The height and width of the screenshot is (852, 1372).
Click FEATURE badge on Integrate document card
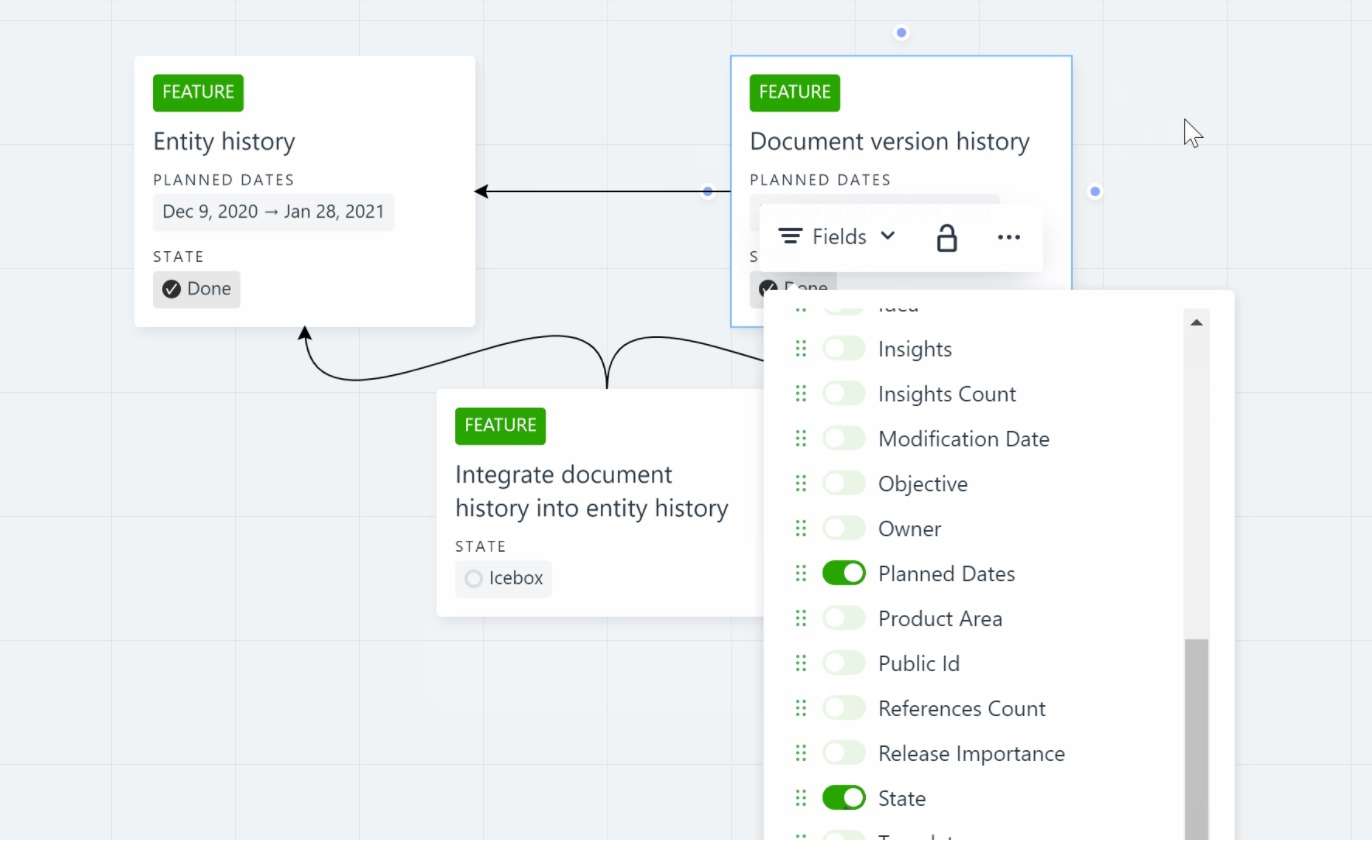pos(500,425)
